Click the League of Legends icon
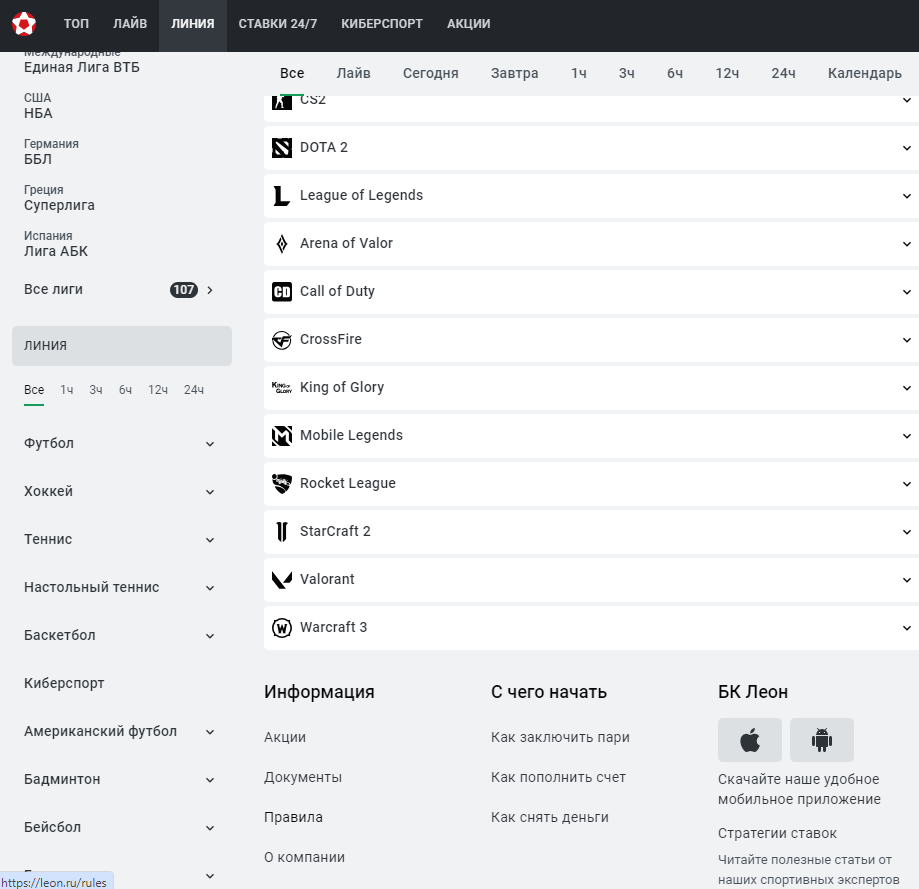 (282, 196)
